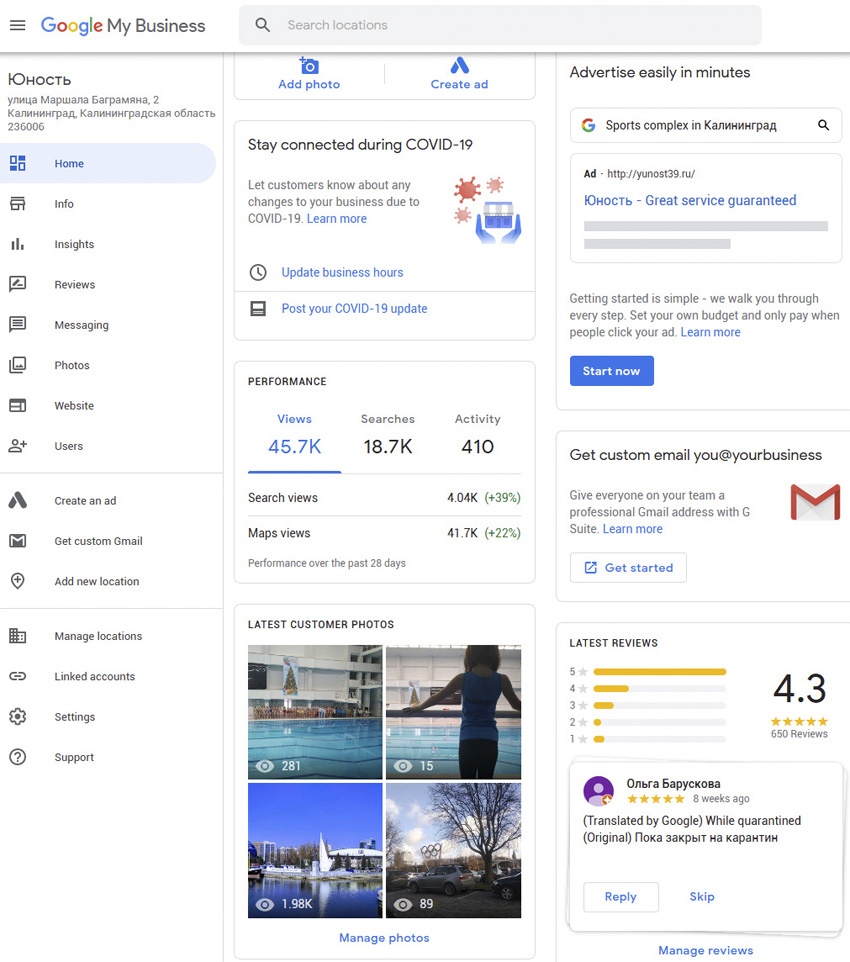Screen dimensions: 850x962
Task: Click the 5-star rating bar
Action: coord(659,672)
